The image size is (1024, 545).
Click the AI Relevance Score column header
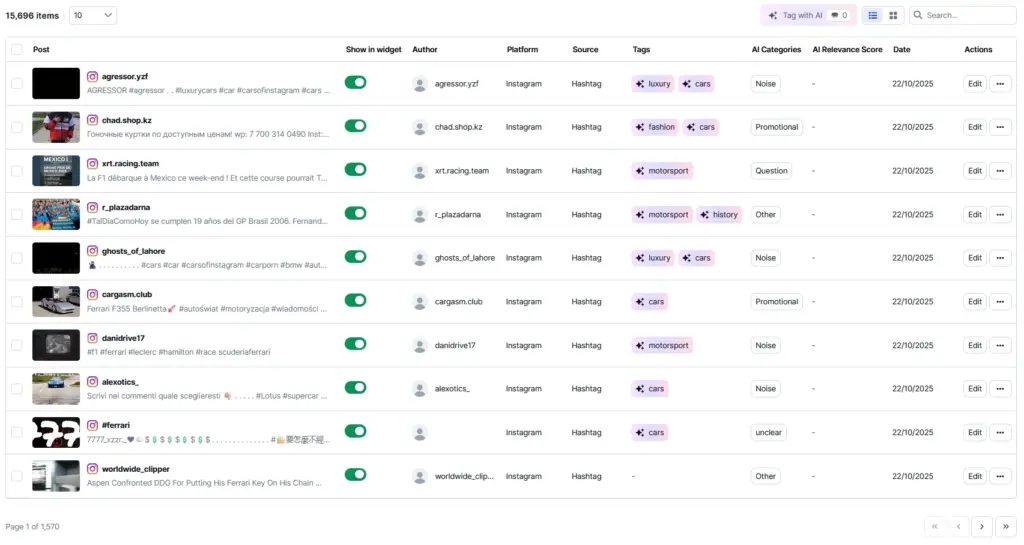847,49
